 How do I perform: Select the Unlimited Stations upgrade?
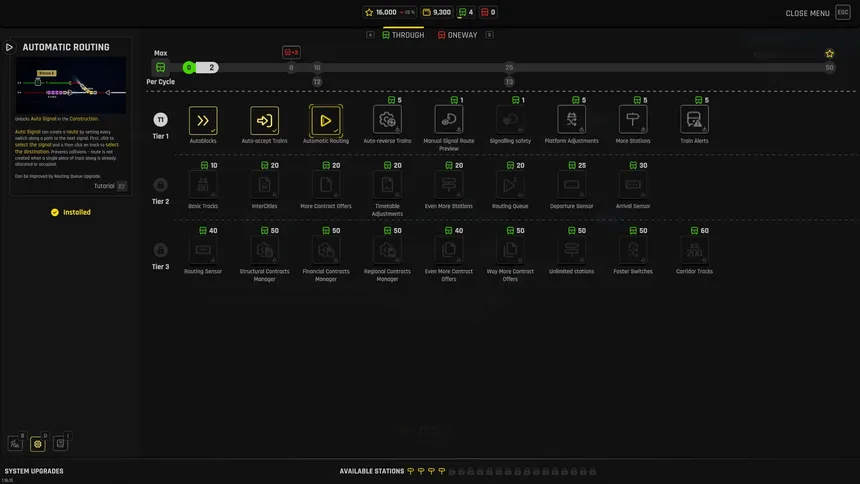coord(572,250)
